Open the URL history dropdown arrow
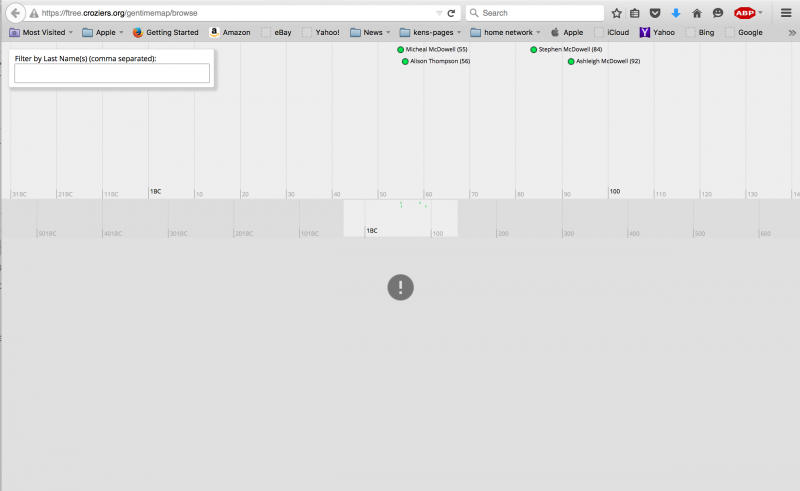800x491 pixels. tap(439, 13)
